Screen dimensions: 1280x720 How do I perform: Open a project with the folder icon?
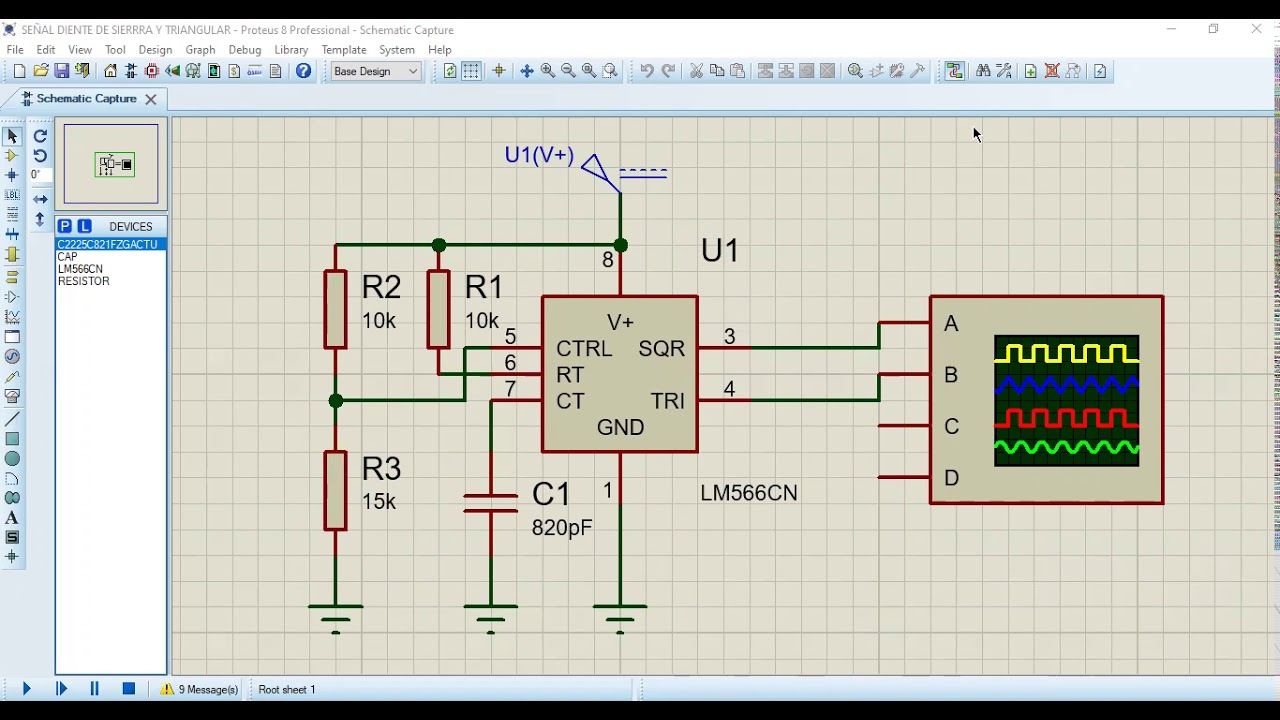click(x=41, y=71)
